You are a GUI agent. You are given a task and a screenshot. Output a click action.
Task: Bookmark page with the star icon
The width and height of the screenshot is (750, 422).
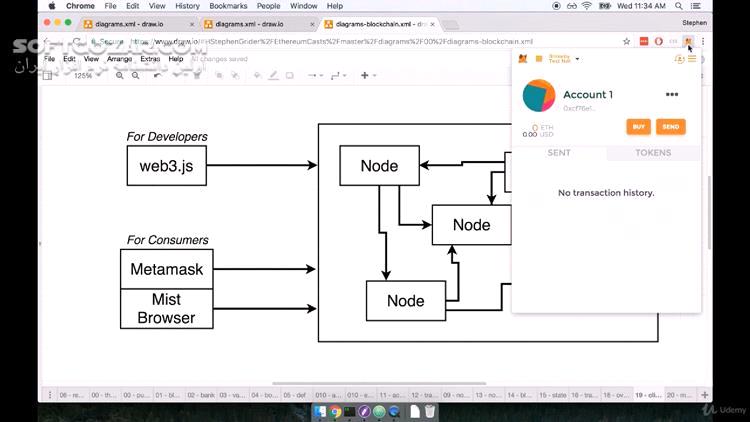coord(627,42)
